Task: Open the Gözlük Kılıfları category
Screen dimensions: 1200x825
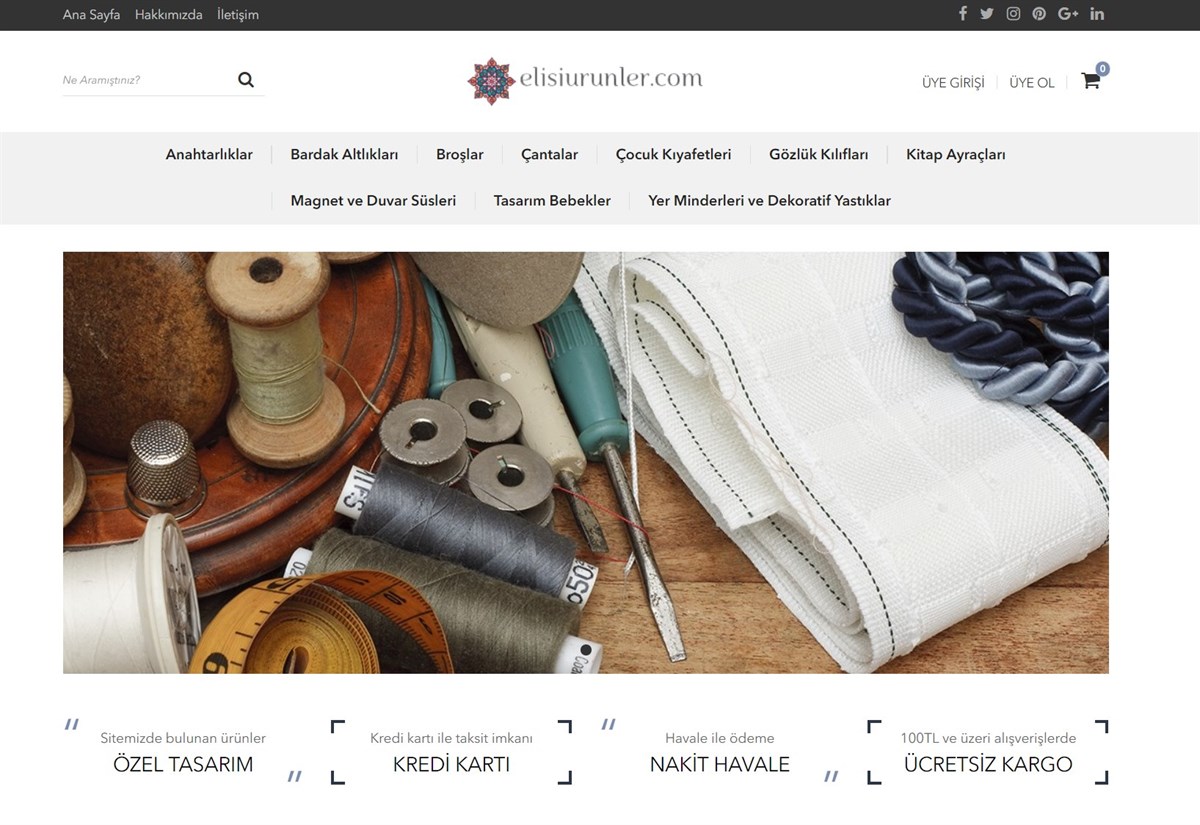Action: (x=819, y=155)
